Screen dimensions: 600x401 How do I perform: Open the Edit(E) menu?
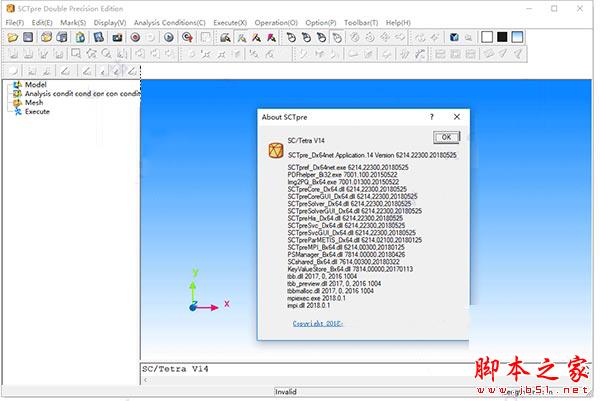(x=42, y=23)
